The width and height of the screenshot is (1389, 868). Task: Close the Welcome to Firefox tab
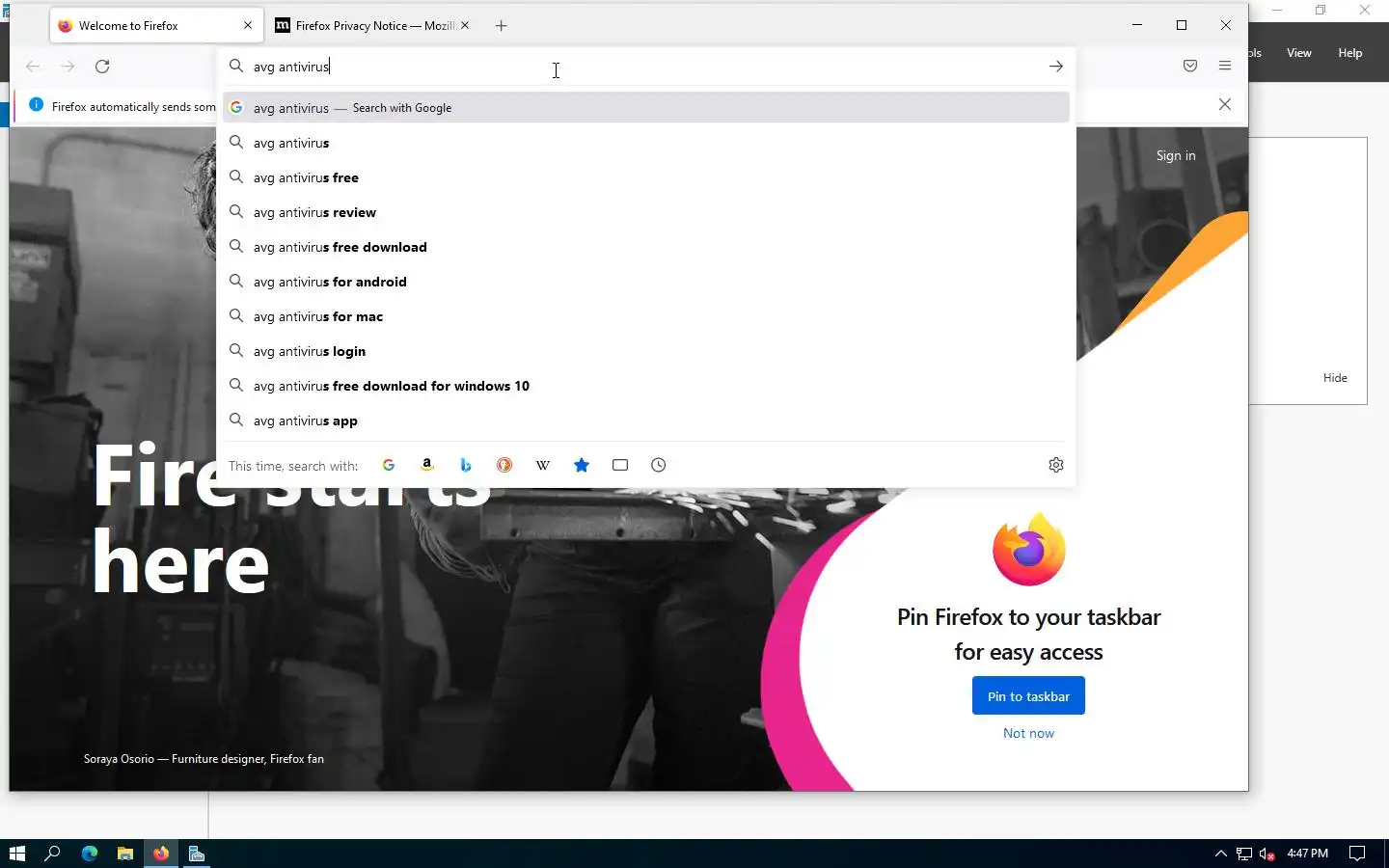point(248,26)
